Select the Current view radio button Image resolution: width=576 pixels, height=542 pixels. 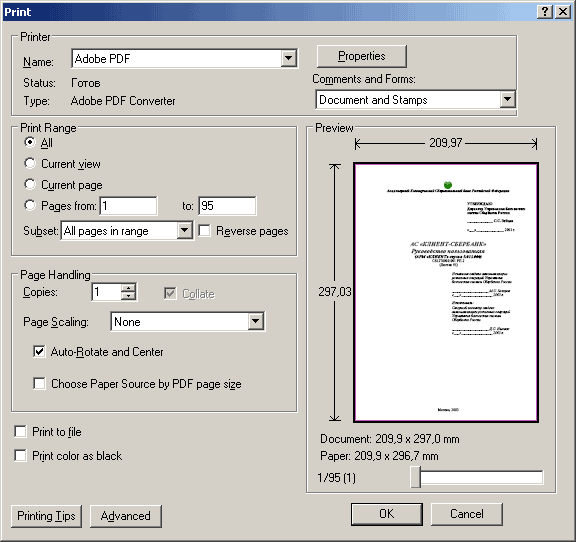pos(30,163)
